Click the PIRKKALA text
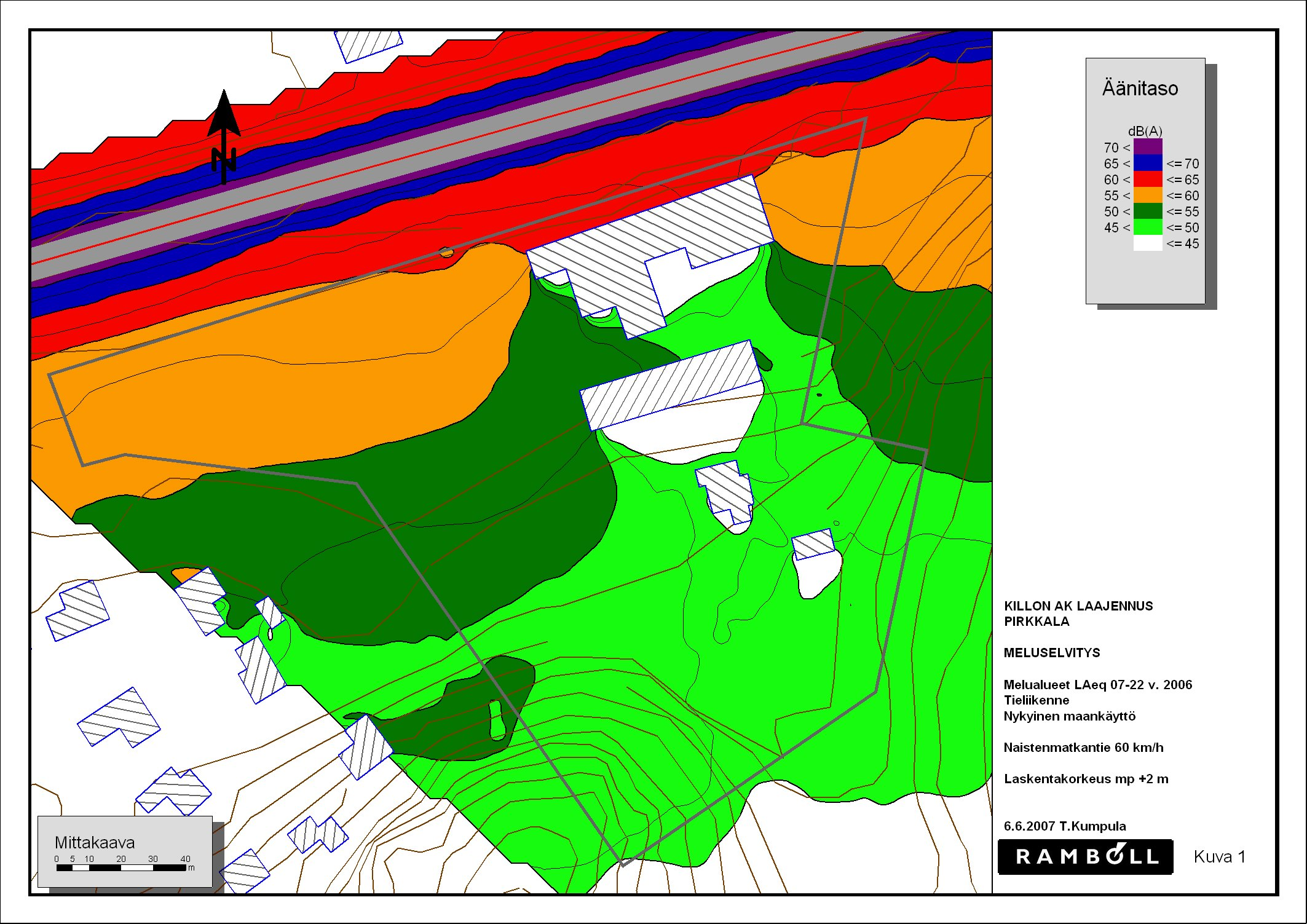Screen dimensions: 1307x924 point(1037,622)
